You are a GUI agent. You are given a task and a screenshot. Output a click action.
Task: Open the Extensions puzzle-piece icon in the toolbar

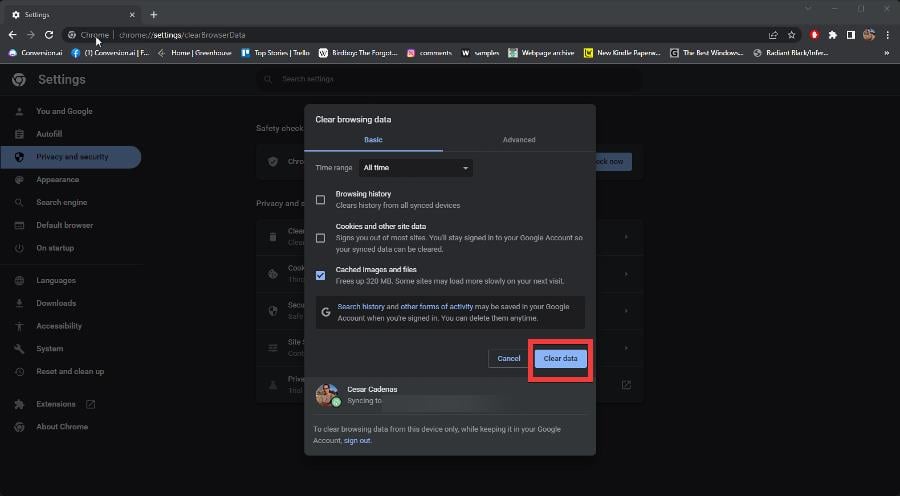pos(832,35)
